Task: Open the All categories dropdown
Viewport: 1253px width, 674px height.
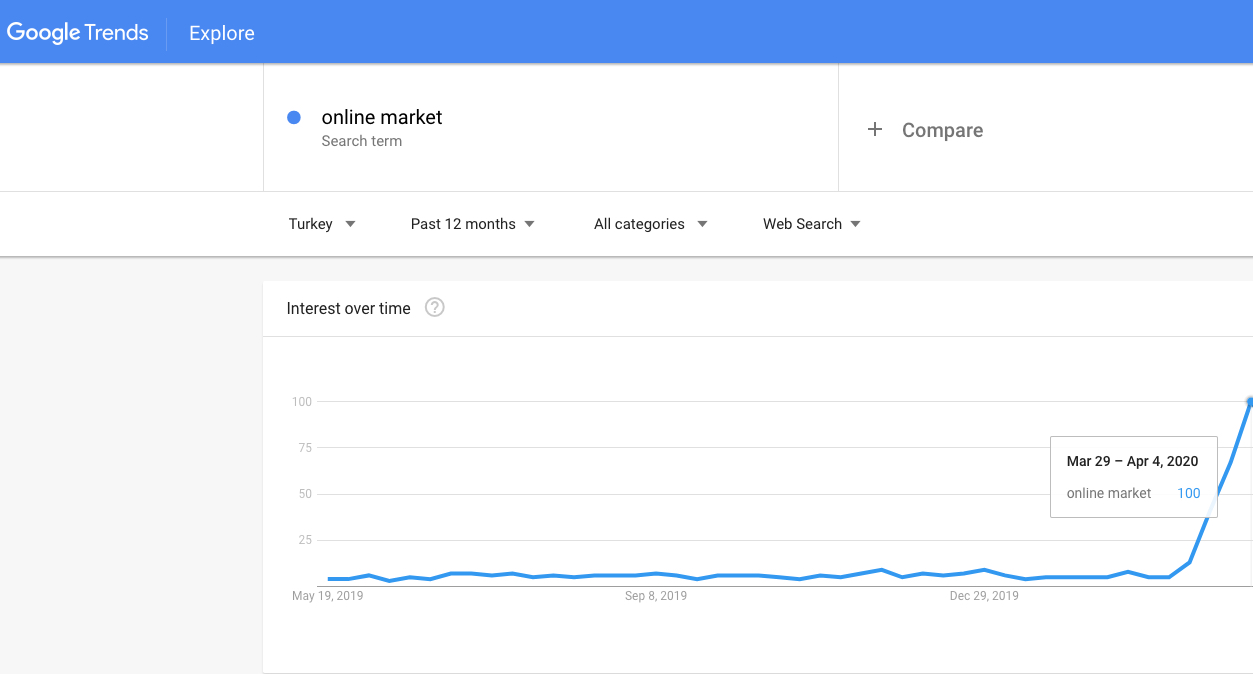Action: pos(650,224)
